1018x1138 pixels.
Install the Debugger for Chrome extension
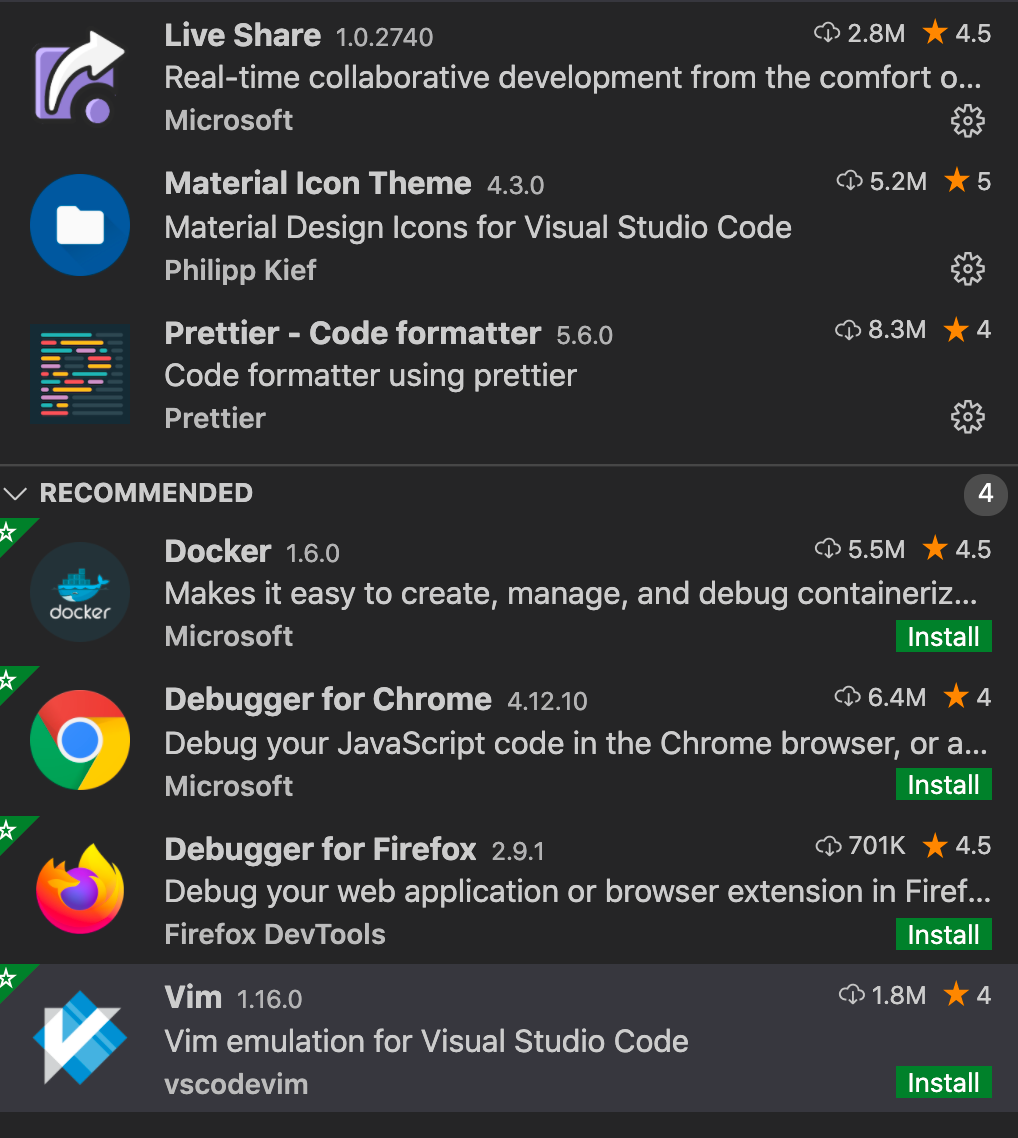pyautogui.click(x=942, y=784)
